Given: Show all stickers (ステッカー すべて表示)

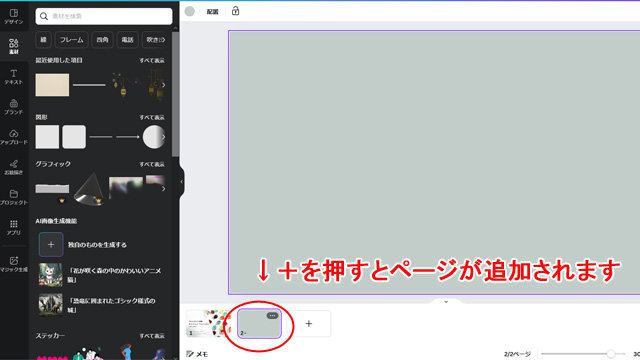Looking at the screenshot, I should pyautogui.click(x=152, y=336).
